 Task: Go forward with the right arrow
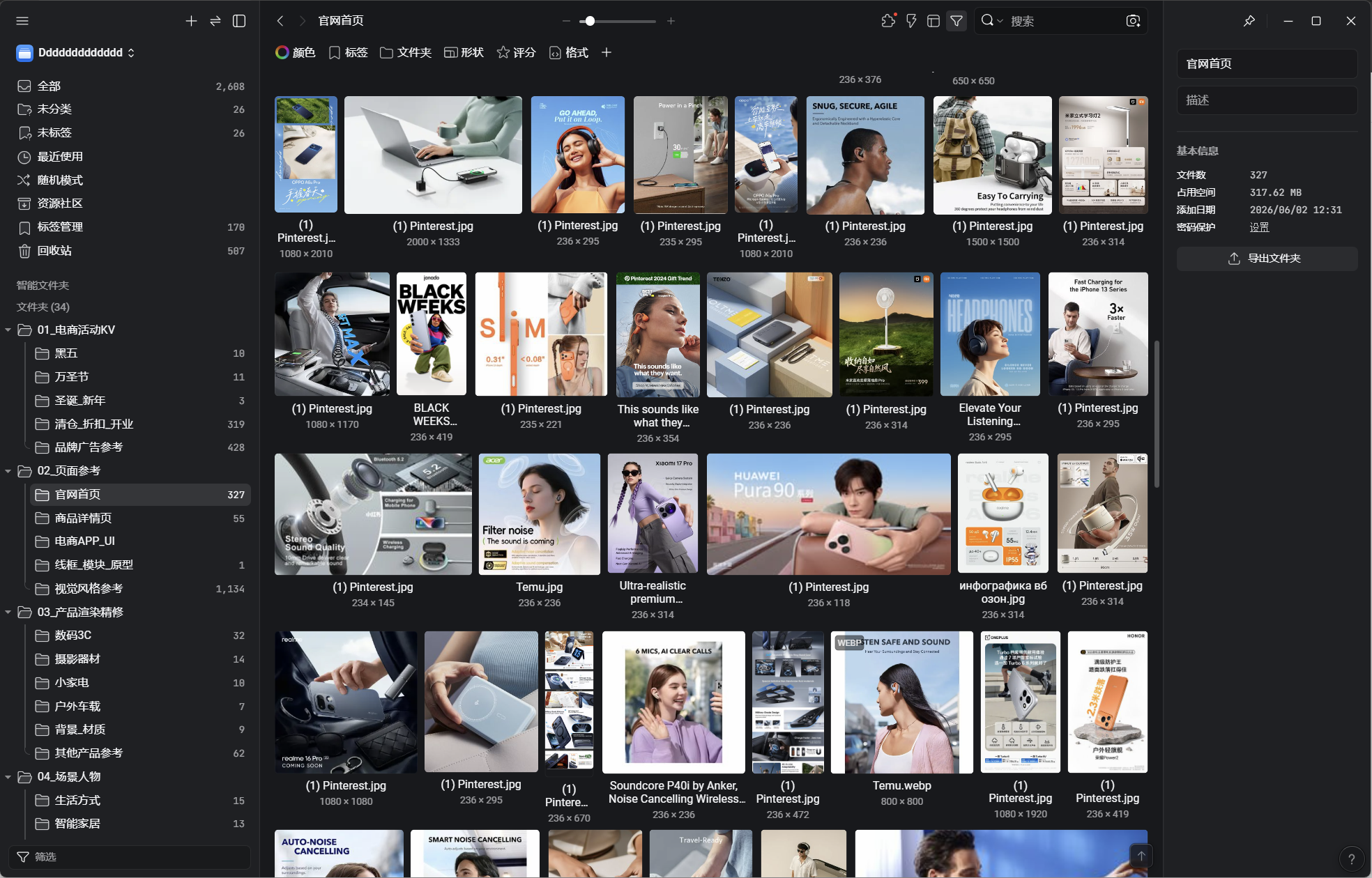[302, 21]
